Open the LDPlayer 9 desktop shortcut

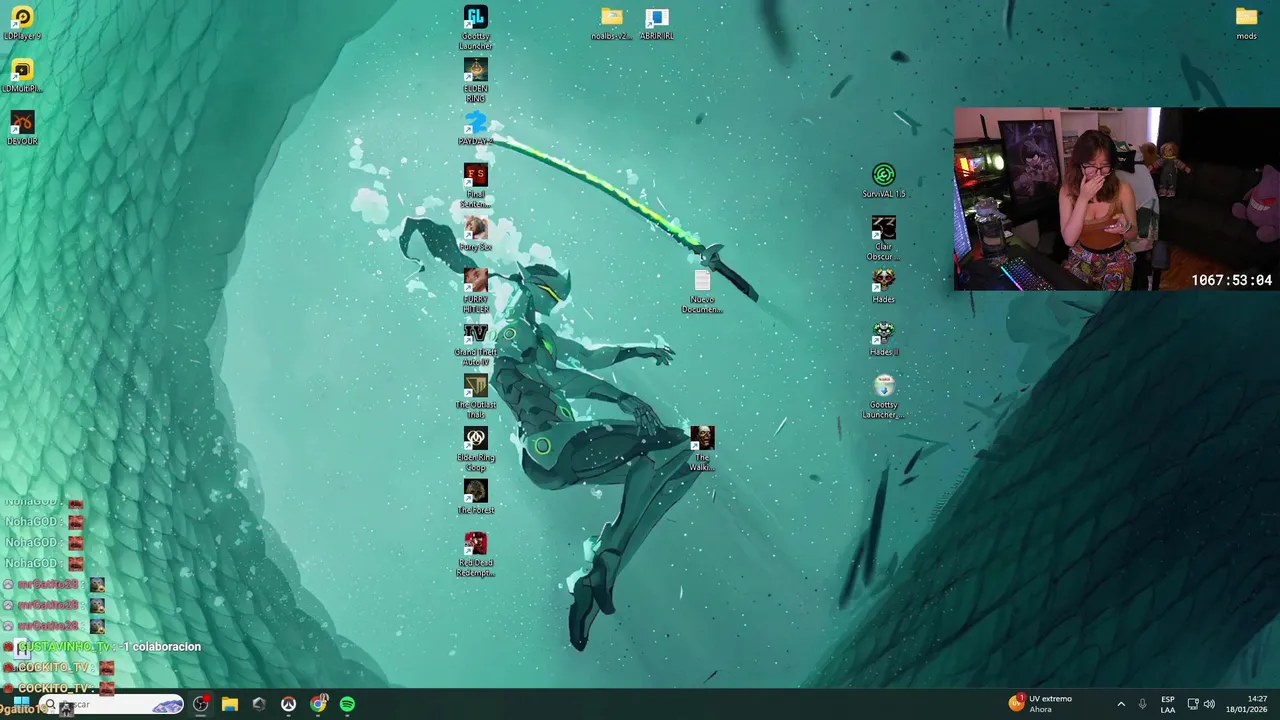click(22, 23)
